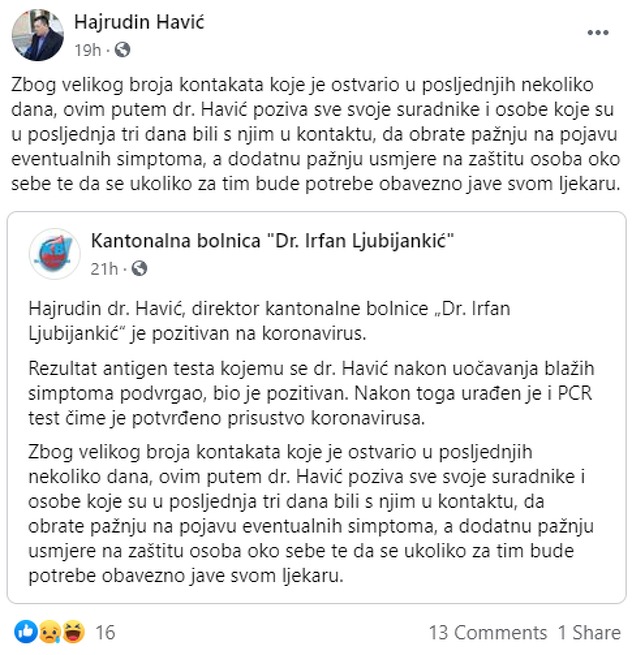Open the embedded shared post card

click(x=317, y=407)
